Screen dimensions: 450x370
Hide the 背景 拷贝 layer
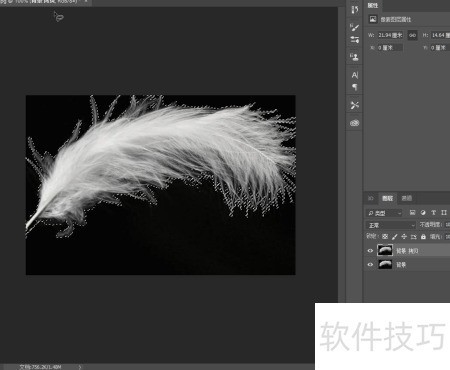(x=370, y=251)
